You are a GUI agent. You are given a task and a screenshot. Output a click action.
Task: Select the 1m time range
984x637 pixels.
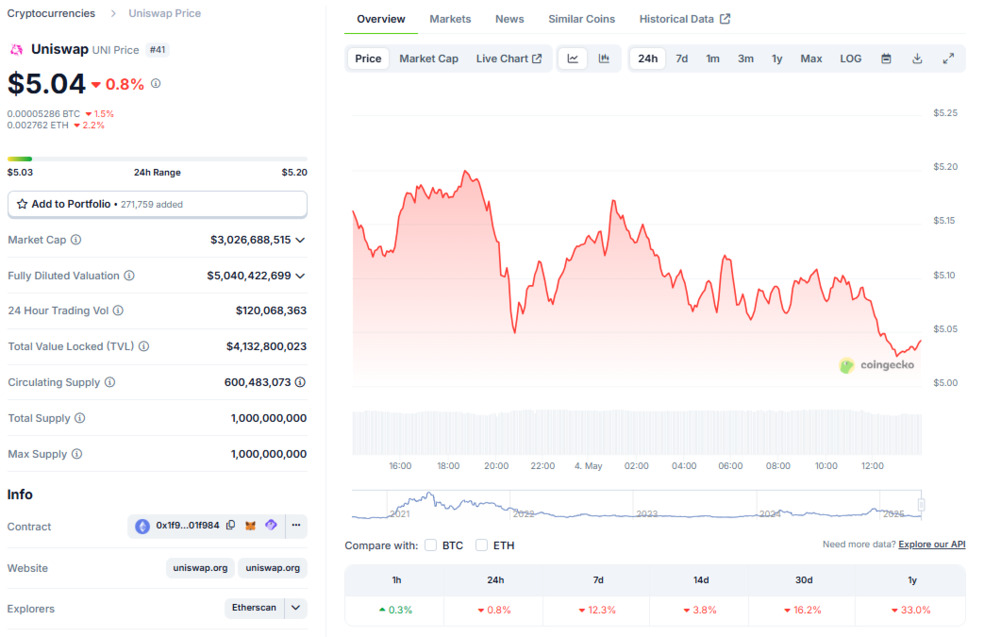pyautogui.click(x=713, y=58)
